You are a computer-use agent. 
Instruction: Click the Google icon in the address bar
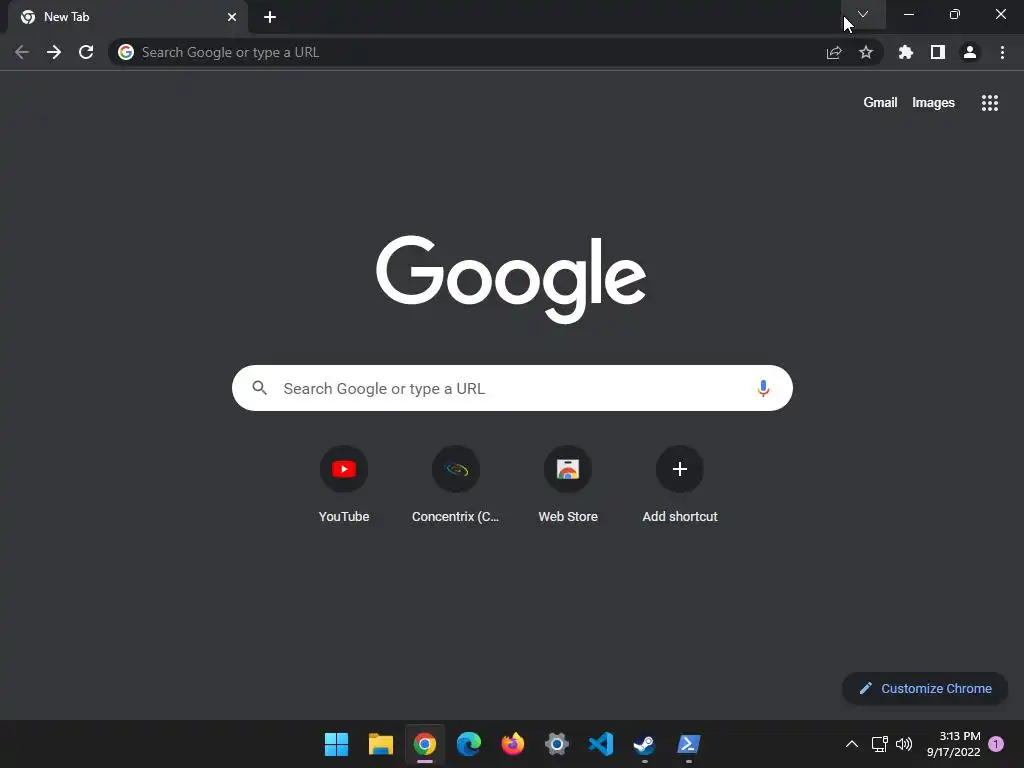pos(126,52)
